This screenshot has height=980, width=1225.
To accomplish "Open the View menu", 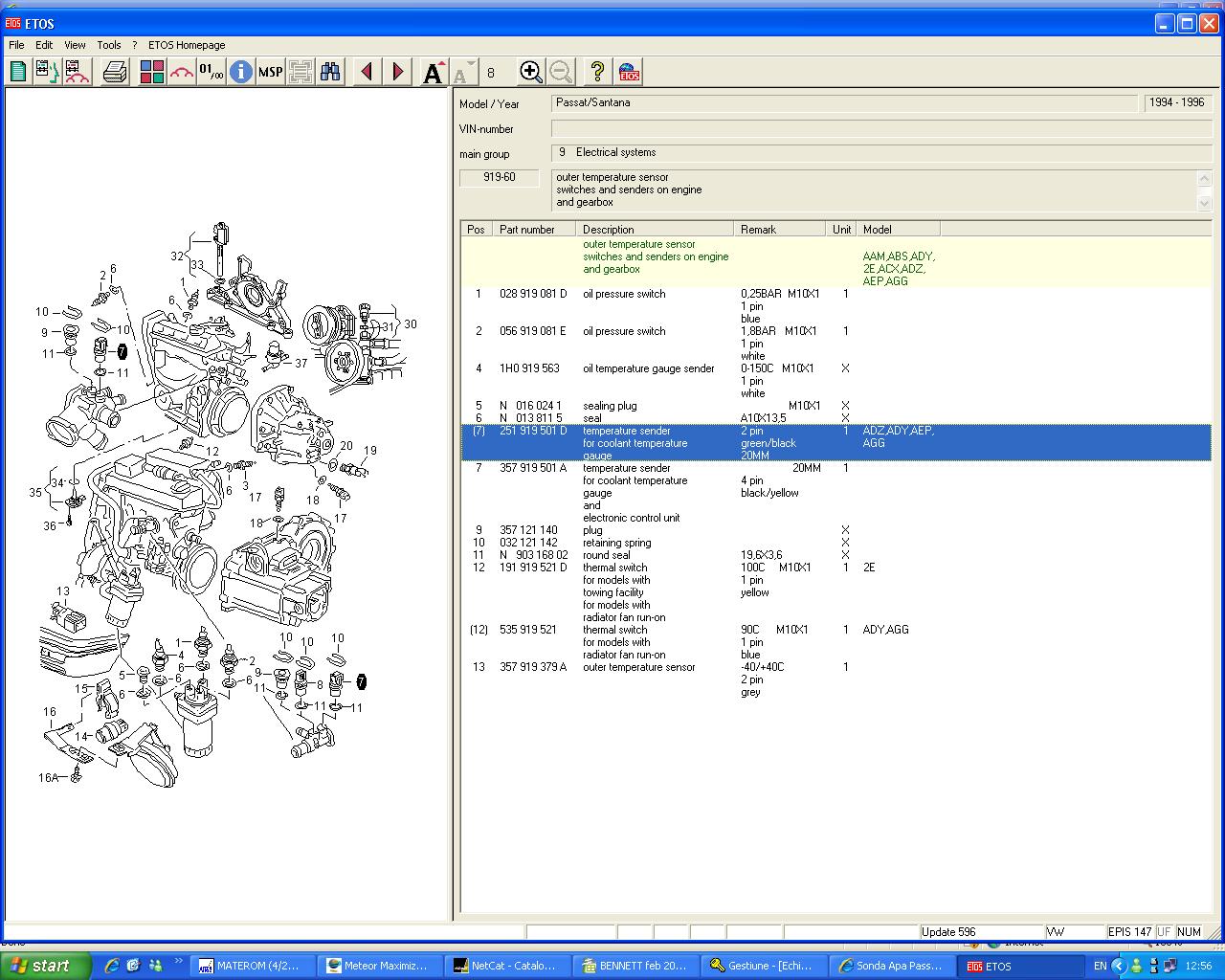I will click(x=75, y=45).
